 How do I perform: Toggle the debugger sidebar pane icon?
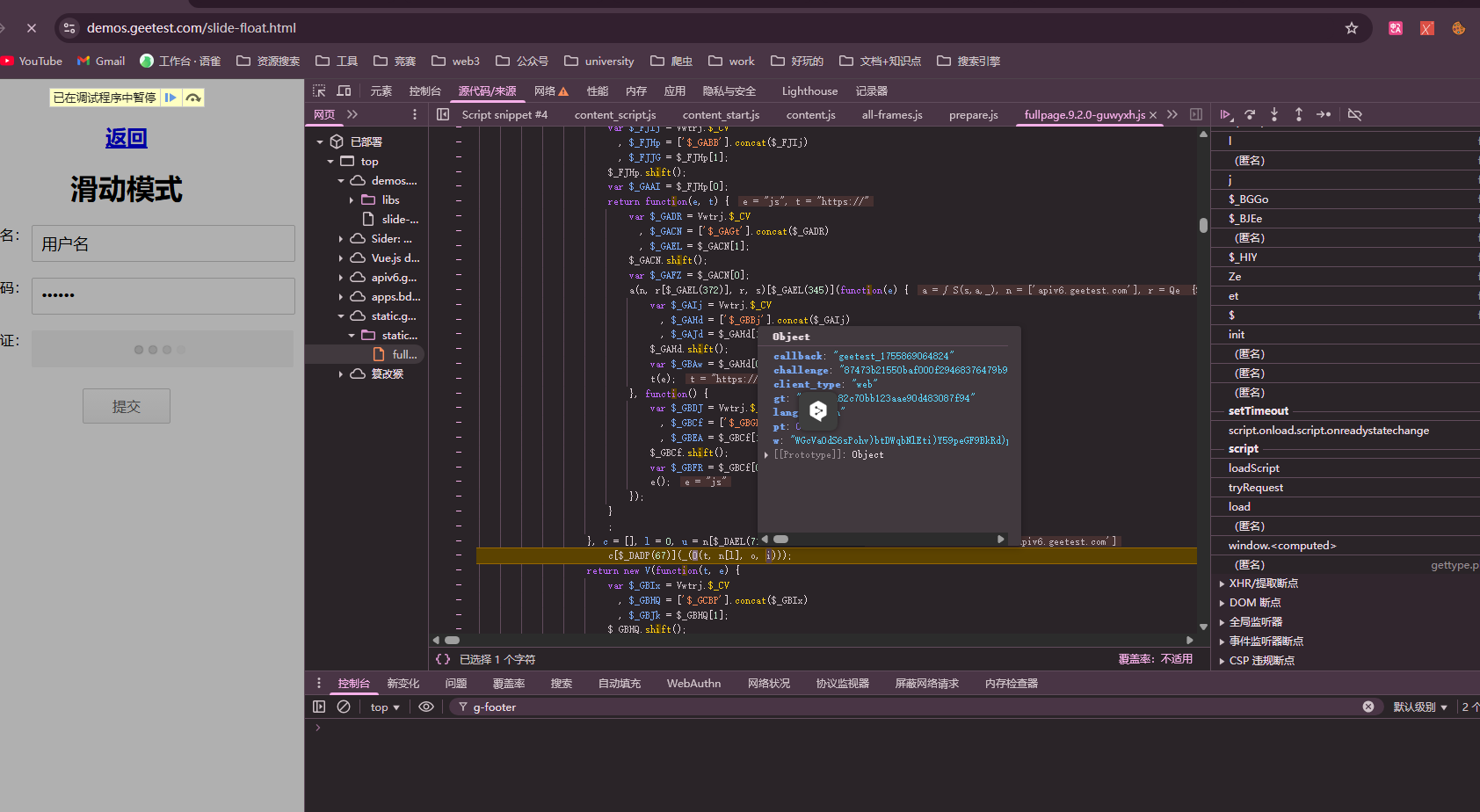1196,114
